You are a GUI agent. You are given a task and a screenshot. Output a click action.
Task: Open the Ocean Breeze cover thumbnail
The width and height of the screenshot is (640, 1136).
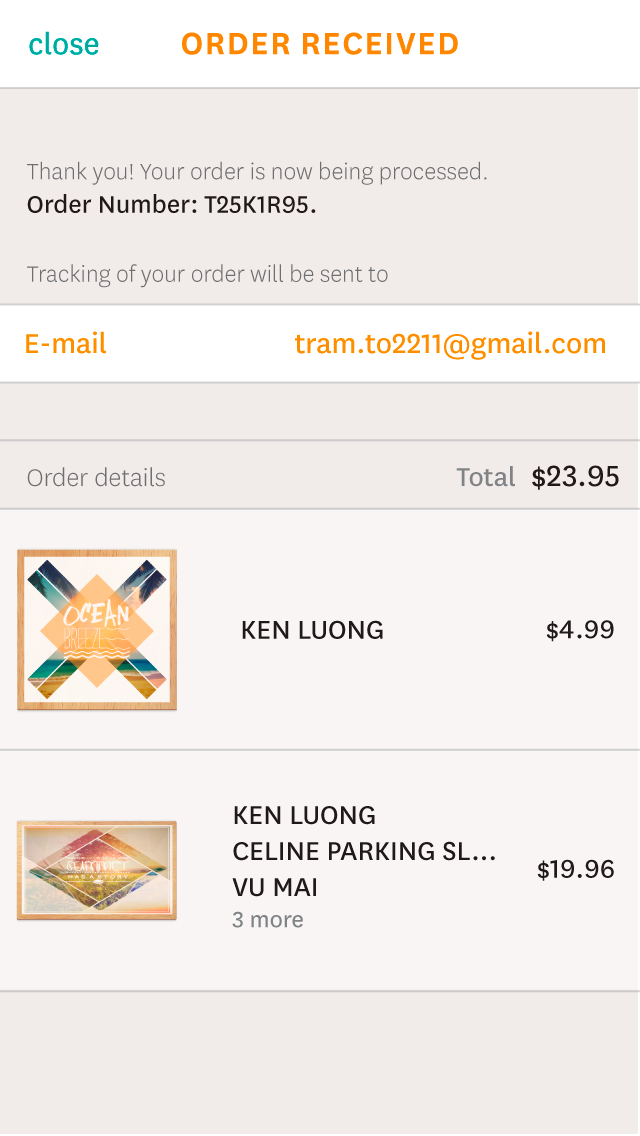(97, 630)
